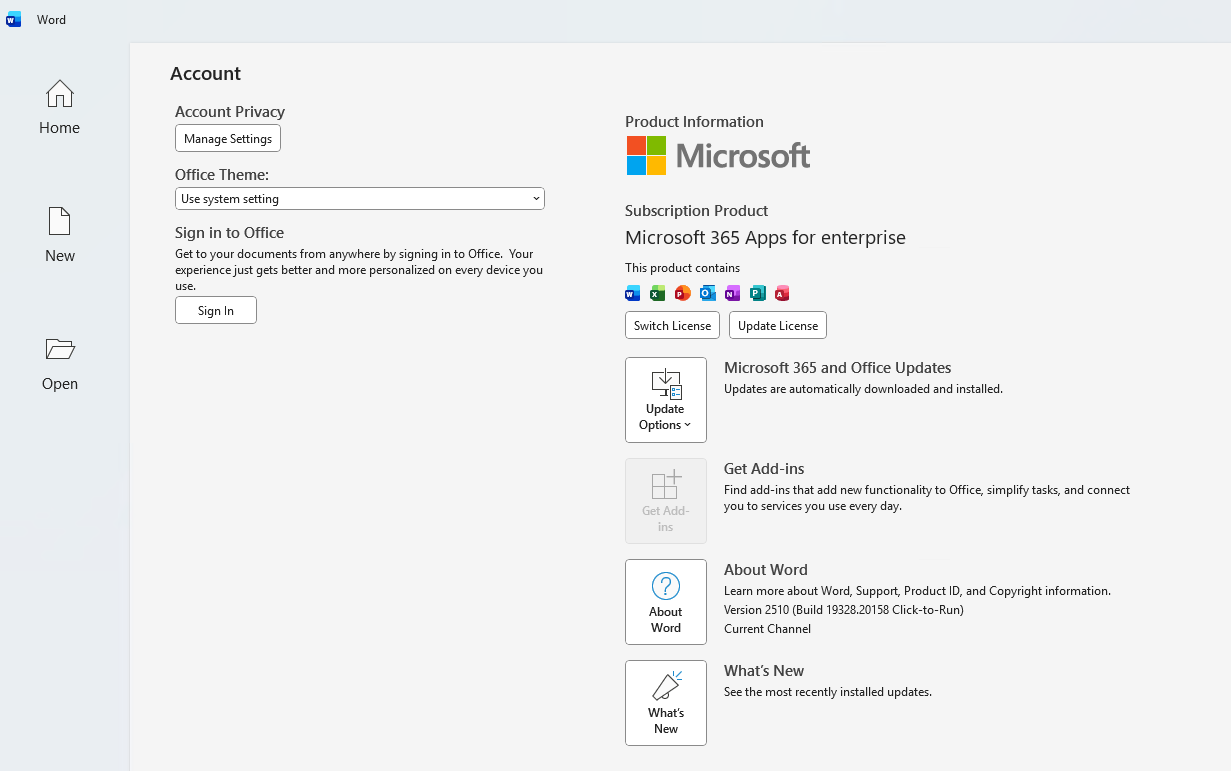This screenshot has width=1231, height=771.
Task: Click the blue Outlook product icon
Action: [707, 293]
